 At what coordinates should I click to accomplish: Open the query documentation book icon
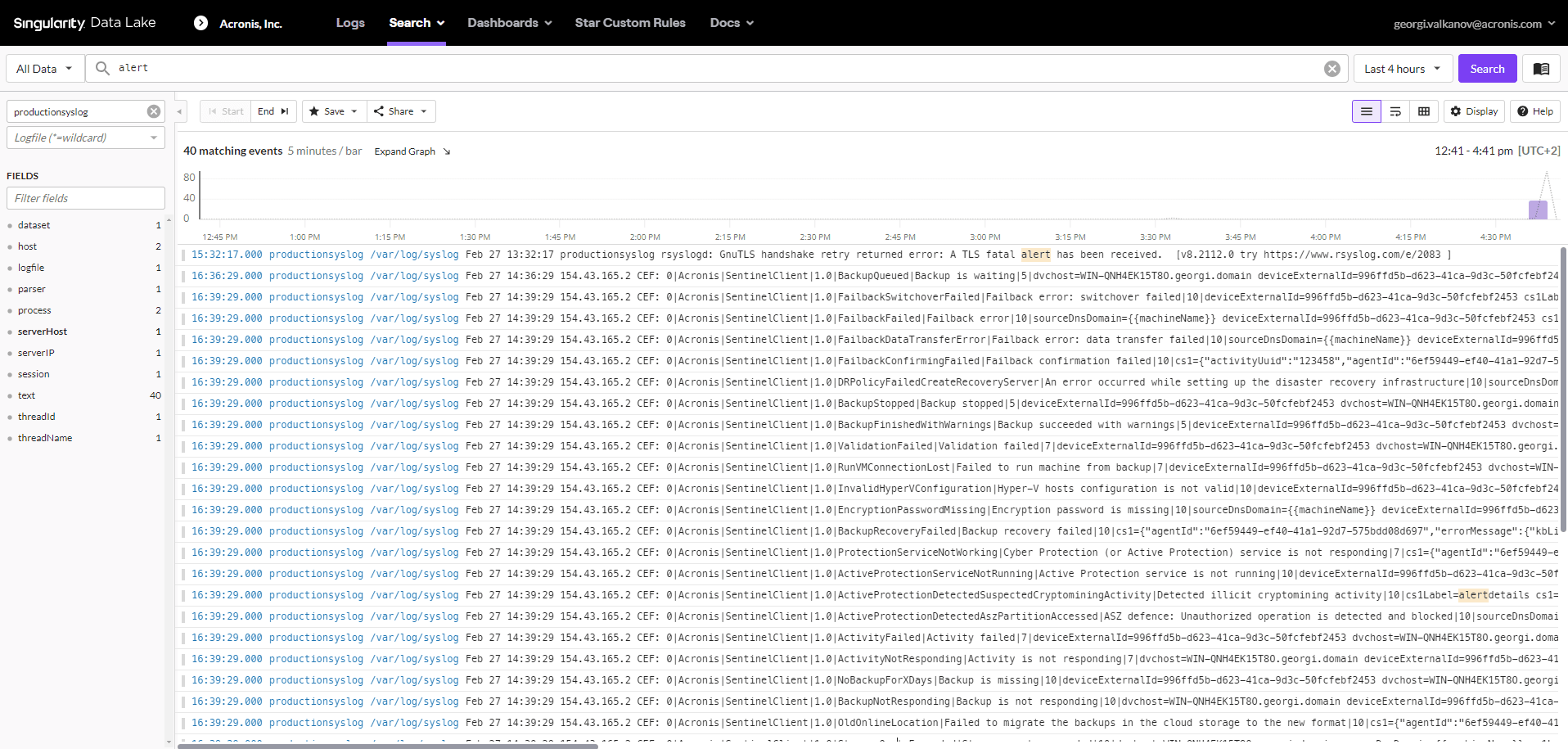(x=1541, y=69)
